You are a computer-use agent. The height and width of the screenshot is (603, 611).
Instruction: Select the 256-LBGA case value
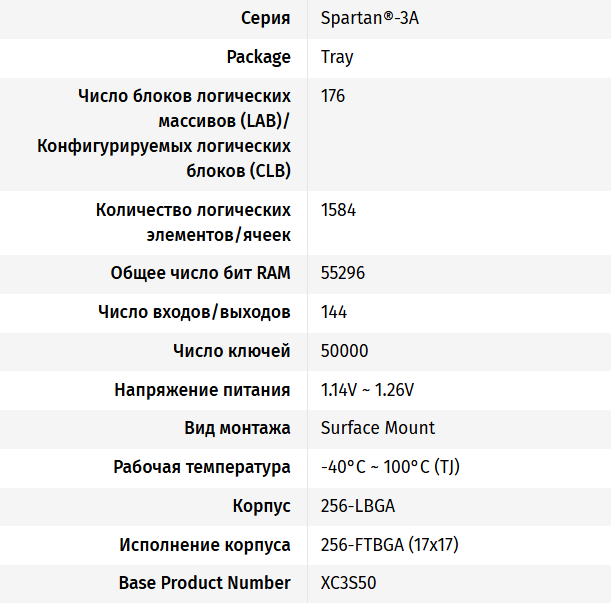pyautogui.click(x=358, y=506)
